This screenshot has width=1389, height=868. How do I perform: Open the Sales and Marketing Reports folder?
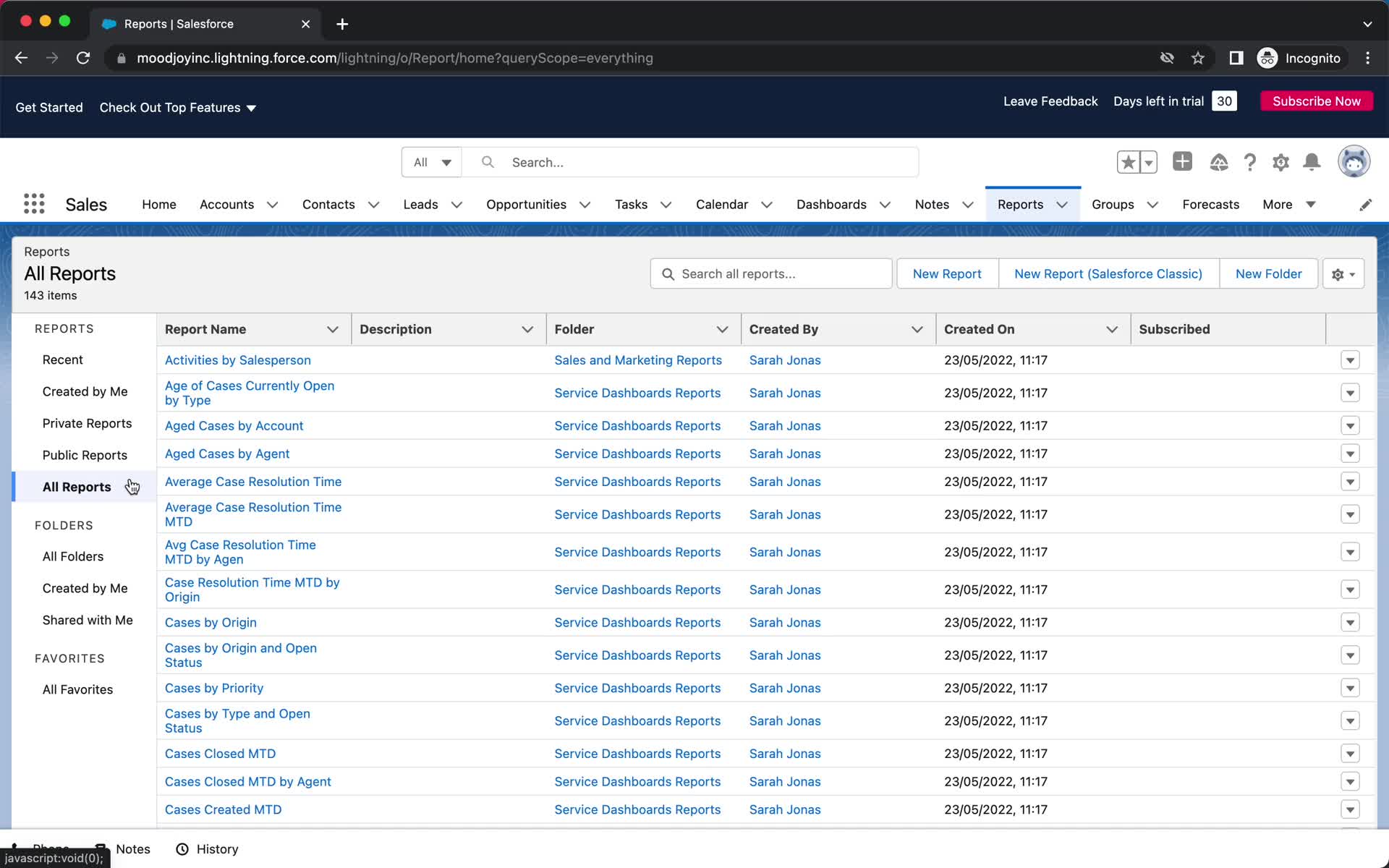638,360
